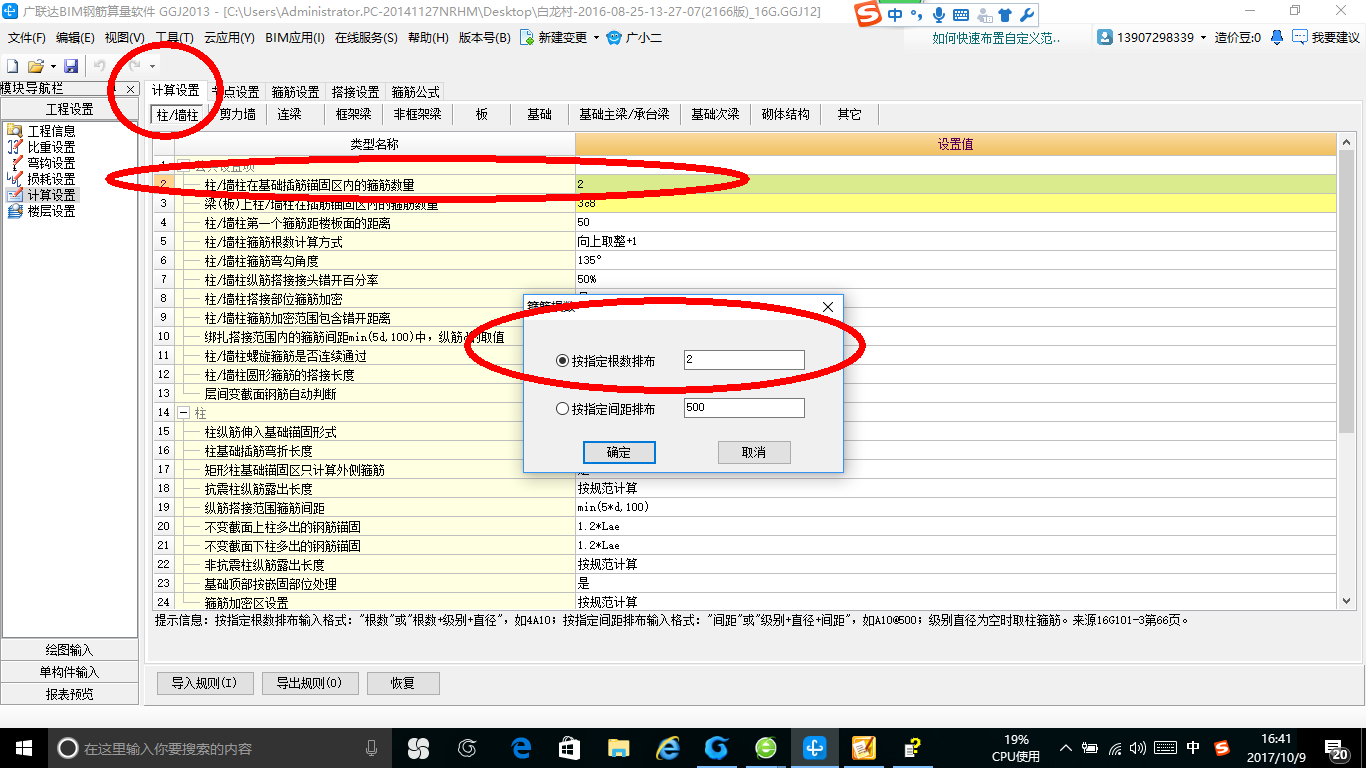Select 楼层设置 in the navigation tree
This screenshot has width=1366, height=768.
pyautogui.click(x=50, y=211)
